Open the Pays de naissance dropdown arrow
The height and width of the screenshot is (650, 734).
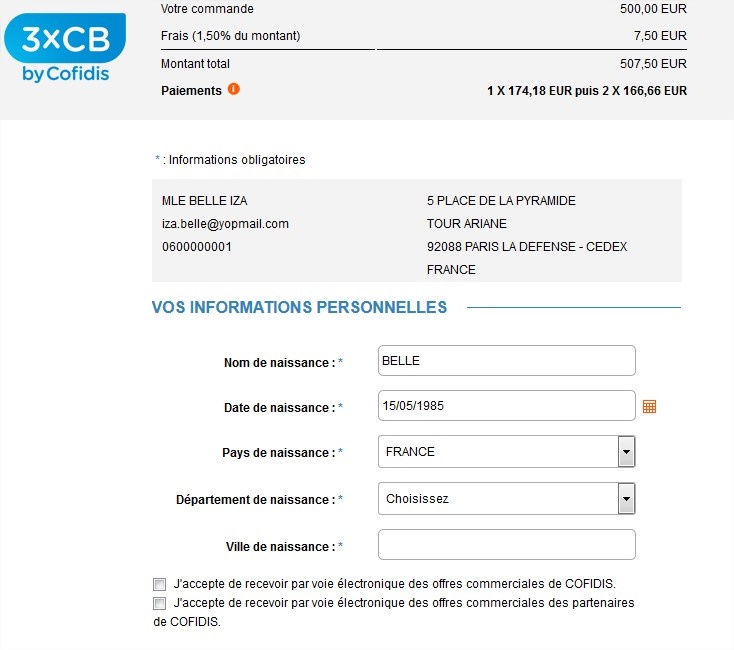tap(626, 452)
